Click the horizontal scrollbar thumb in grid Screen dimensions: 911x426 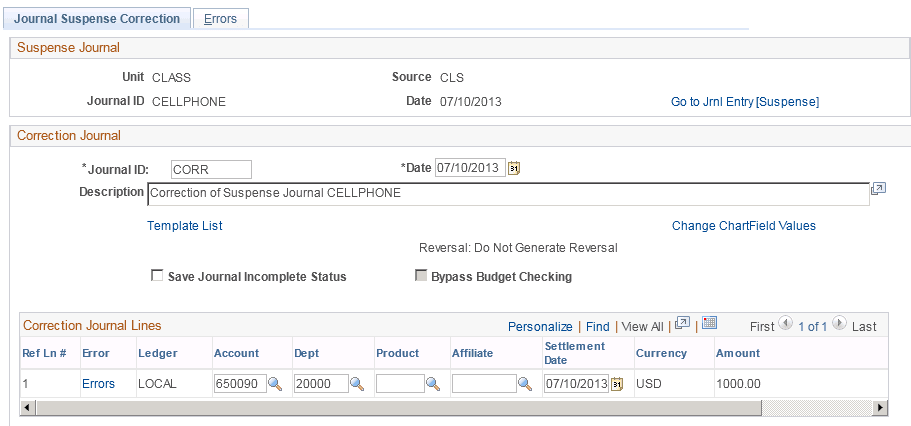(397, 407)
